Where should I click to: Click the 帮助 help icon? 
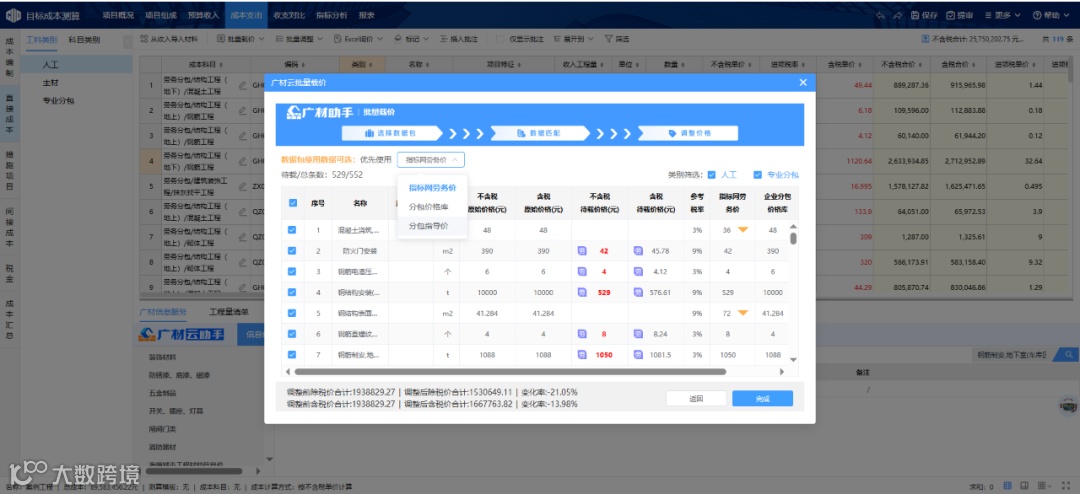[1037, 14]
